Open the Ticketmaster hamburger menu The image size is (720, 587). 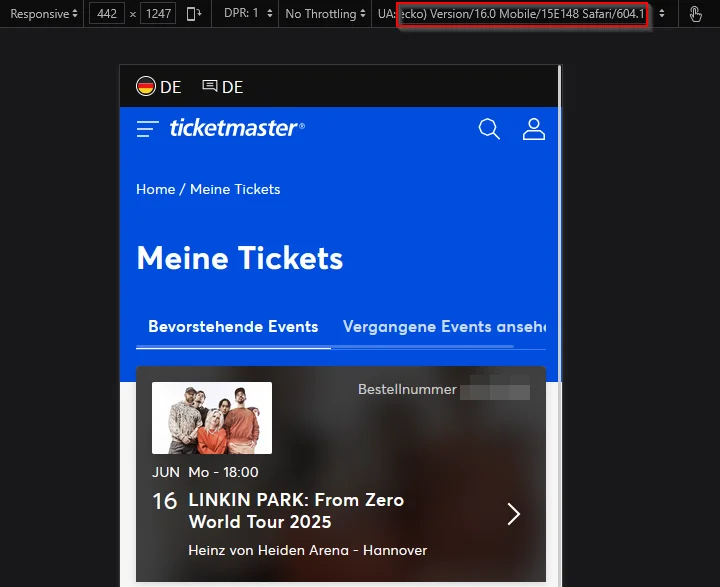coord(147,129)
